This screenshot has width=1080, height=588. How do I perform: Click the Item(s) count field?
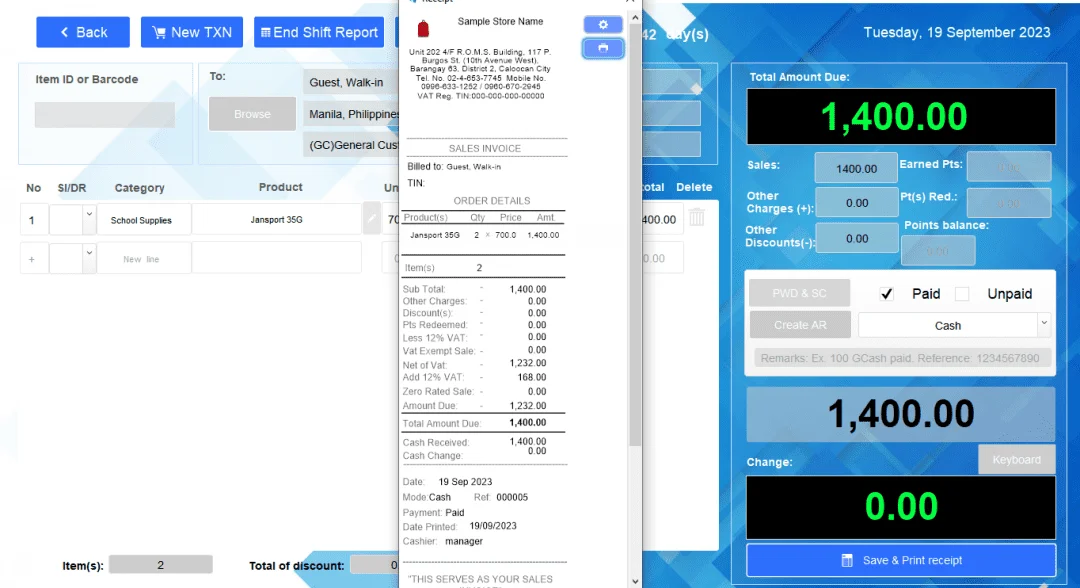pyautogui.click(x=160, y=565)
